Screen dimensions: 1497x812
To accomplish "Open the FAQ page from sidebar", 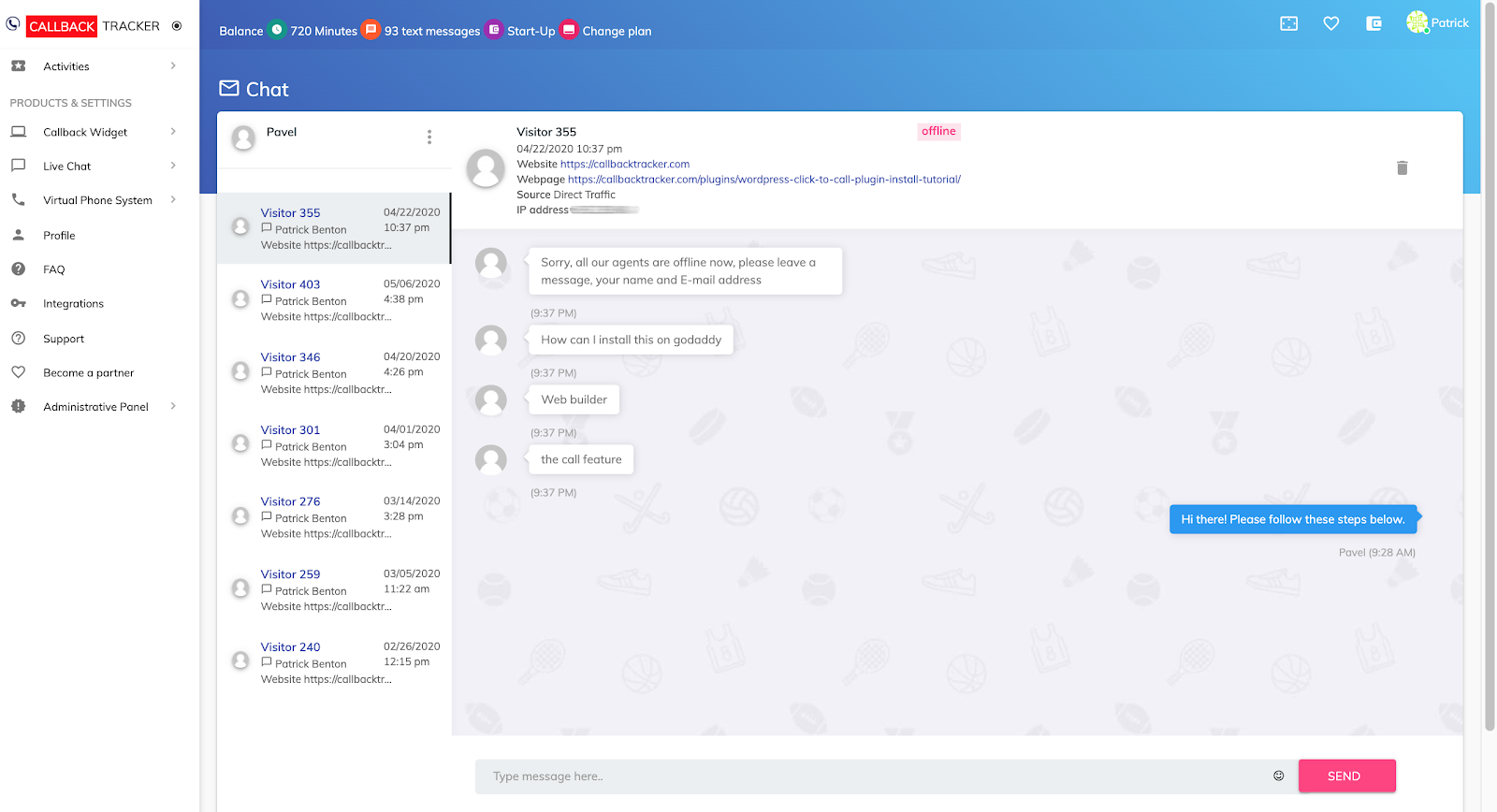I will point(54,269).
